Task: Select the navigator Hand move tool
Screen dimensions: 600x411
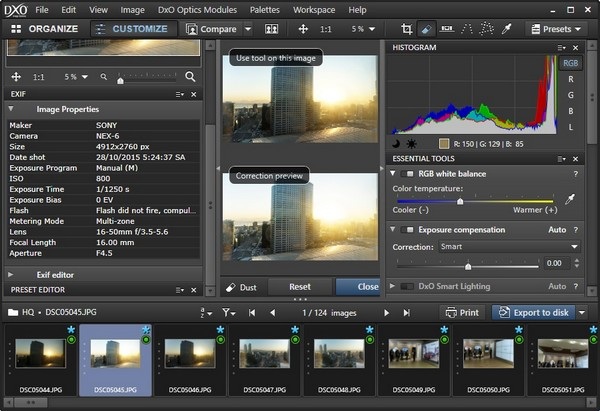Action: [x=16, y=77]
